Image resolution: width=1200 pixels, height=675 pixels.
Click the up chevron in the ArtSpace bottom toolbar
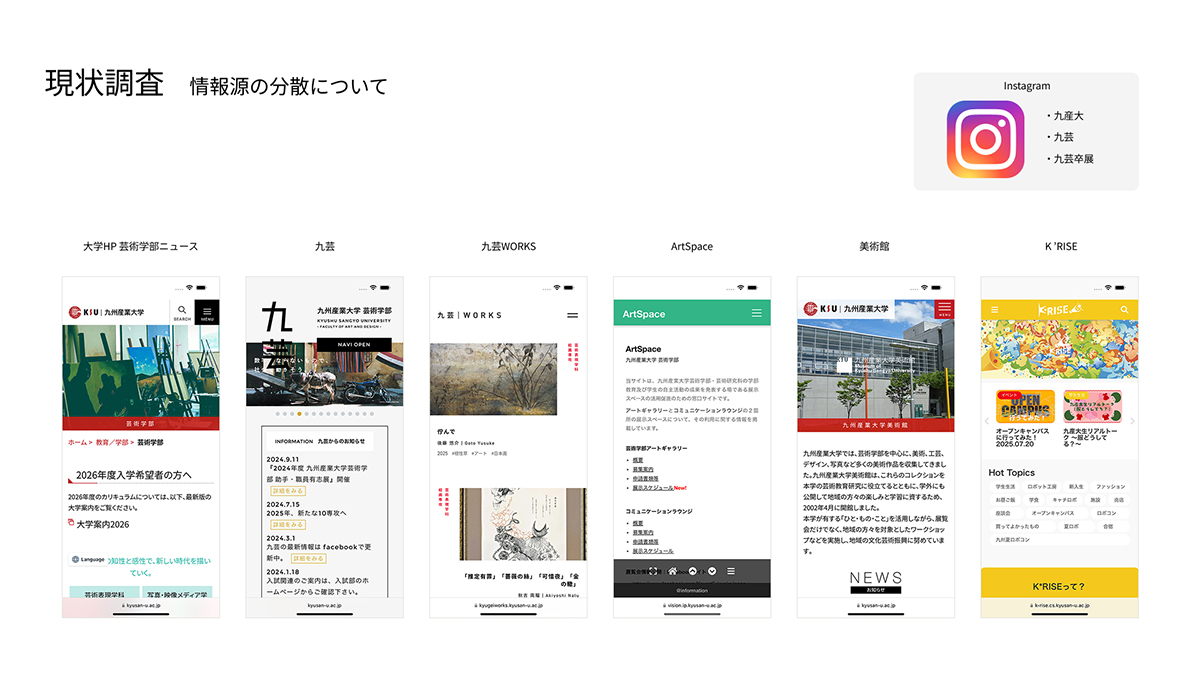[x=693, y=571]
